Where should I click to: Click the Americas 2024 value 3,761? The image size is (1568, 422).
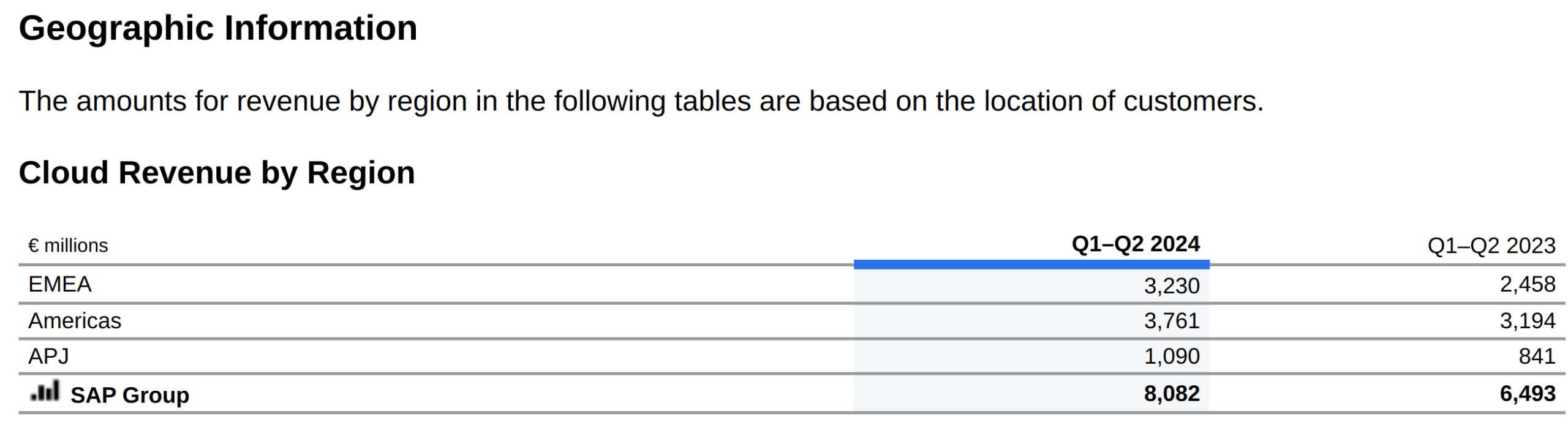1171,321
